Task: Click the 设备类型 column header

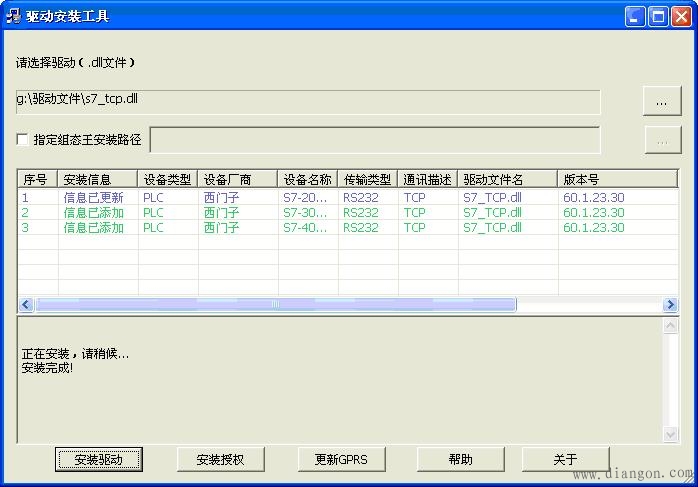Action: (167, 179)
